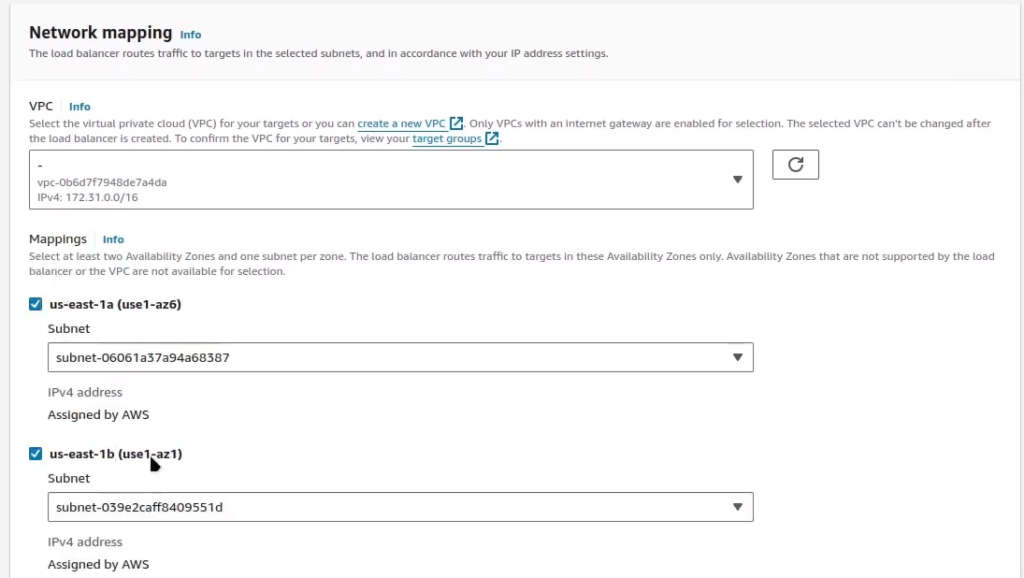This screenshot has width=1024, height=578.
Task: Click caret arrow on subnet-06061a37a94a68387 field
Action: [738, 357]
